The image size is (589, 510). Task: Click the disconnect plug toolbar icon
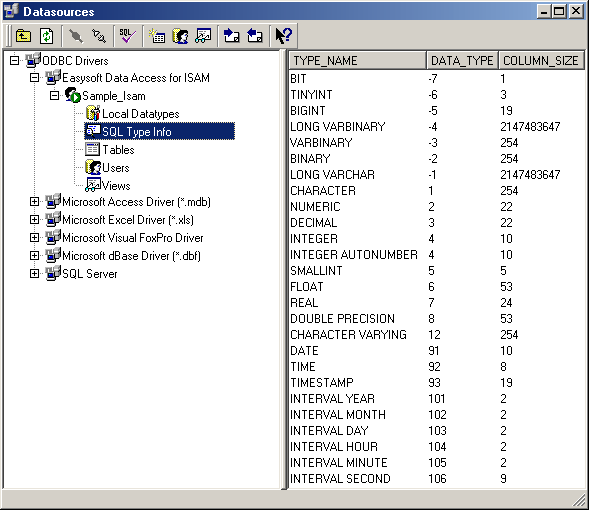tap(99, 36)
